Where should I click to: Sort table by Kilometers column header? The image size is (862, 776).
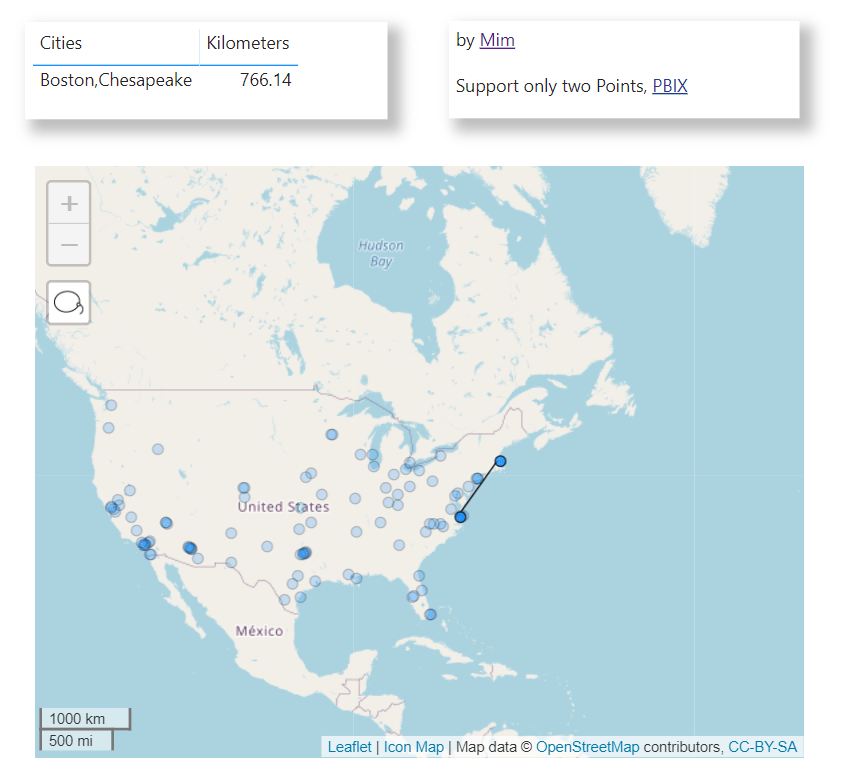coord(248,43)
